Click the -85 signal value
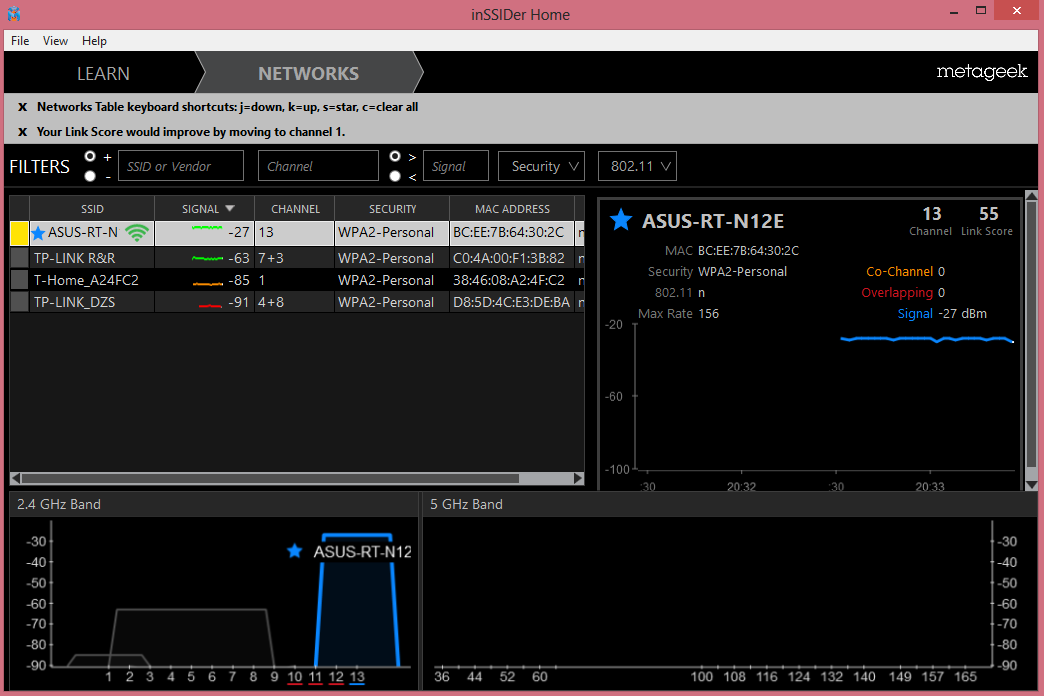 [238, 280]
